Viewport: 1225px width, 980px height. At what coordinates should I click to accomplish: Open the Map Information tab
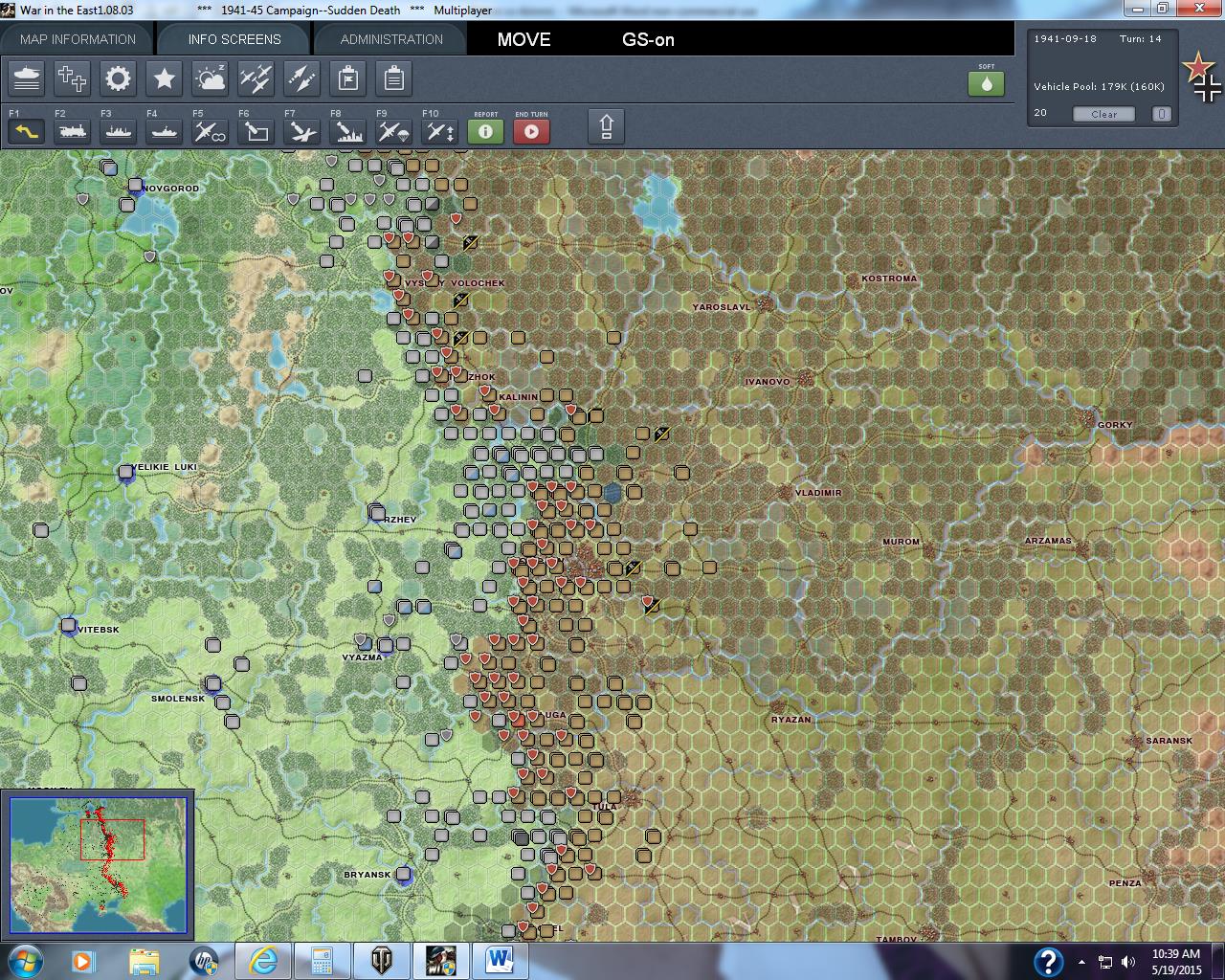click(x=78, y=39)
